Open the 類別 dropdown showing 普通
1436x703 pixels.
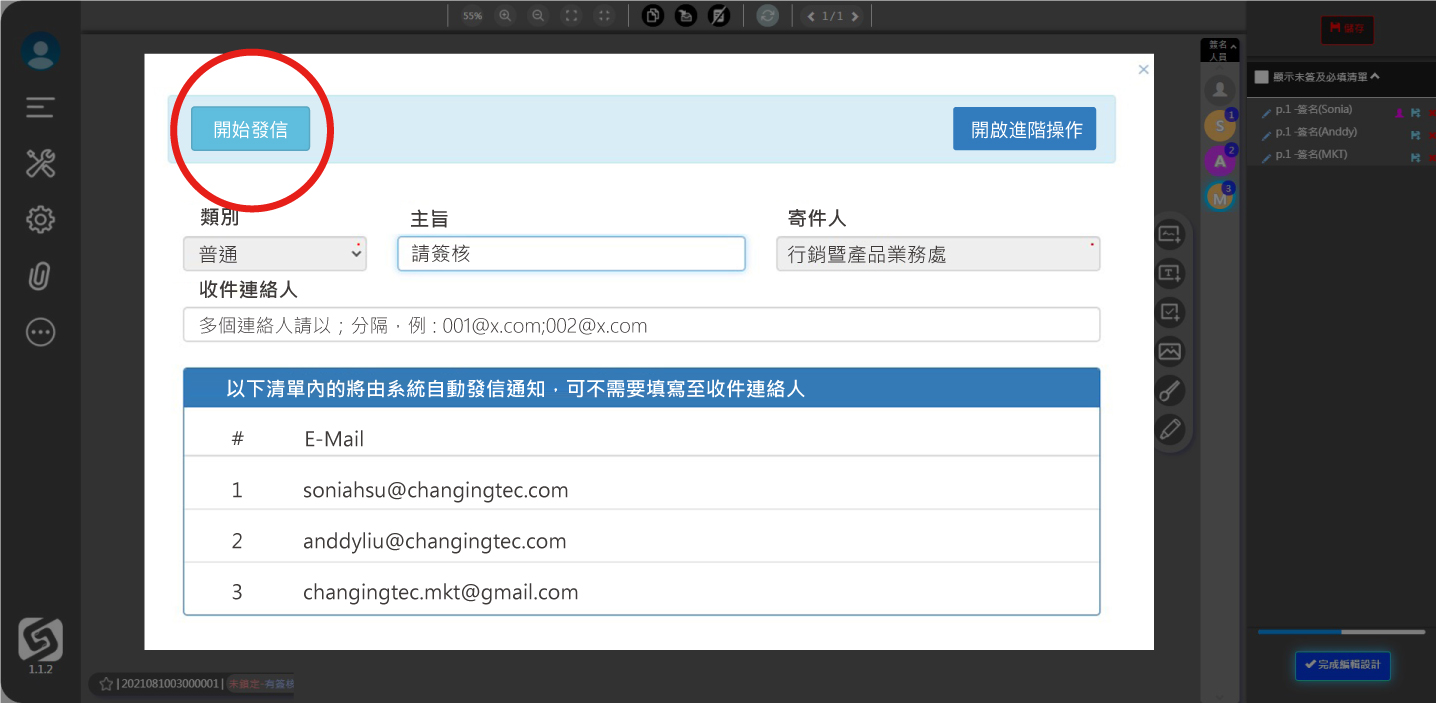pyautogui.click(x=275, y=254)
